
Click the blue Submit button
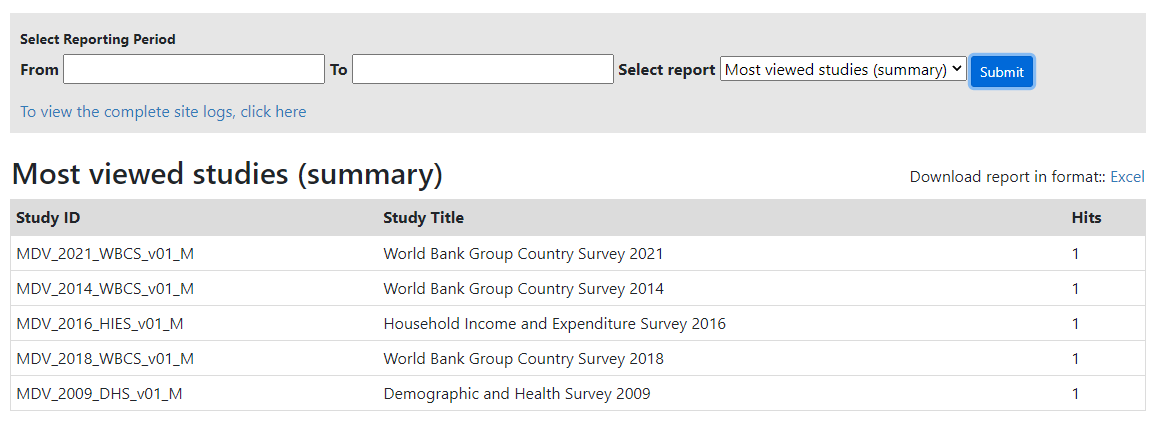[1002, 72]
